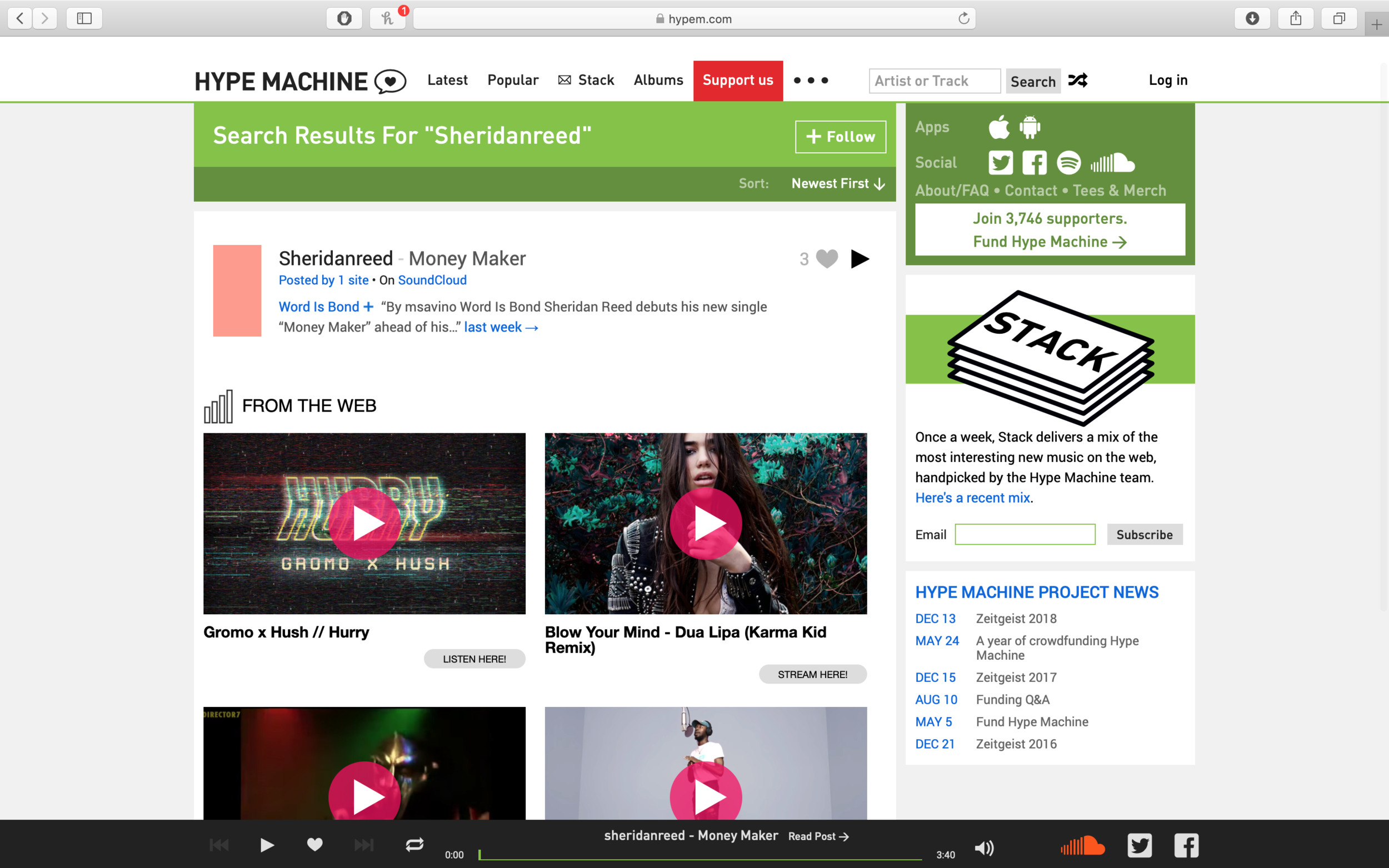Open the Safari share menu
The image size is (1389, 868).
click(1296, 18)
